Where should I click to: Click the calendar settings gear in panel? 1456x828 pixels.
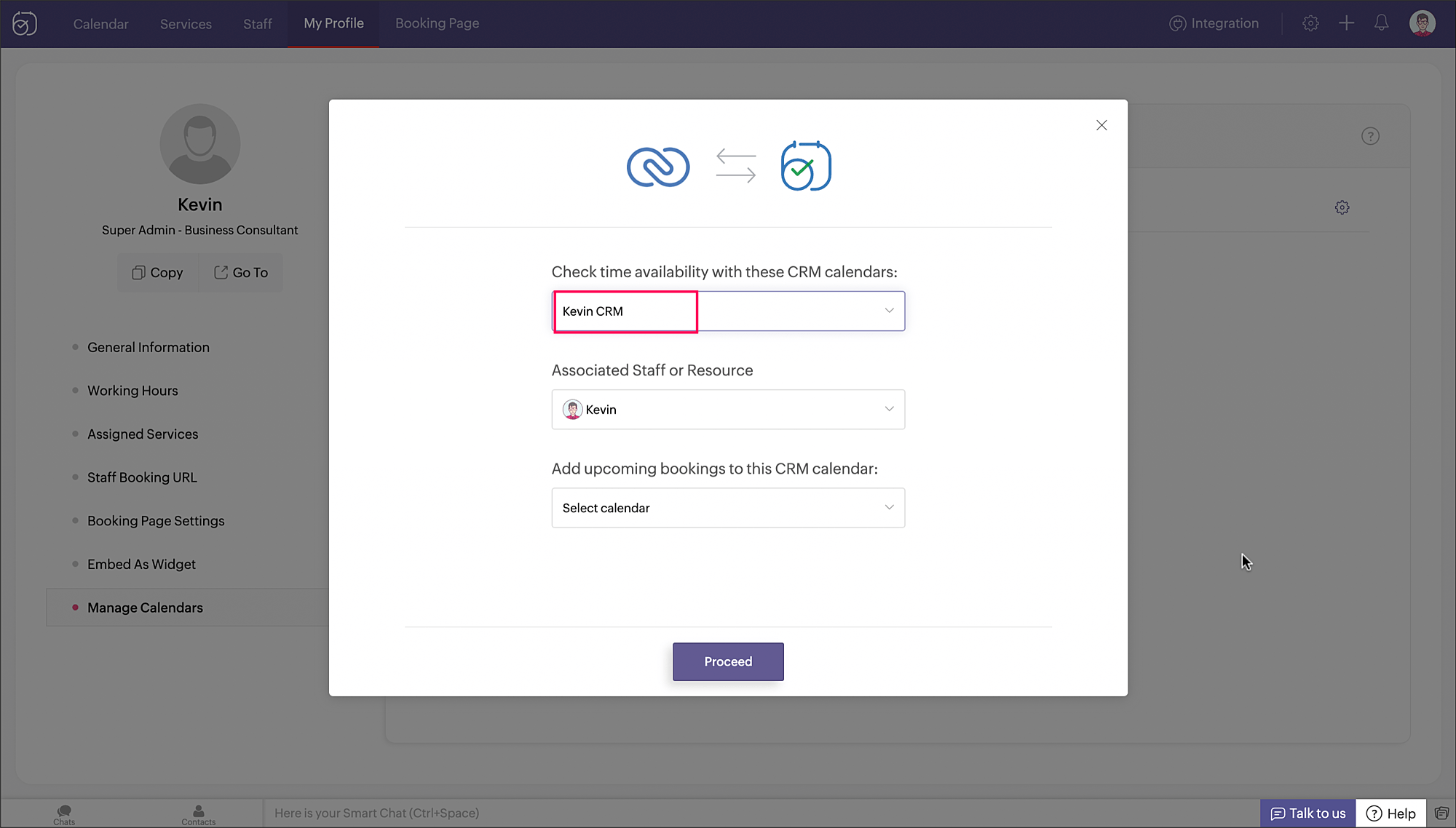(x=1342, y=207)
